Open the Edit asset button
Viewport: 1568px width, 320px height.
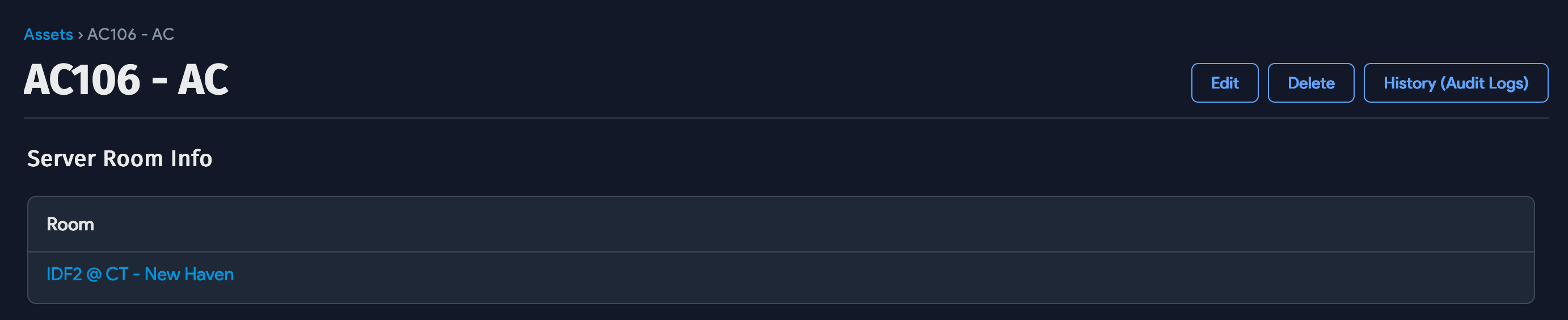tap(1224, 83)
